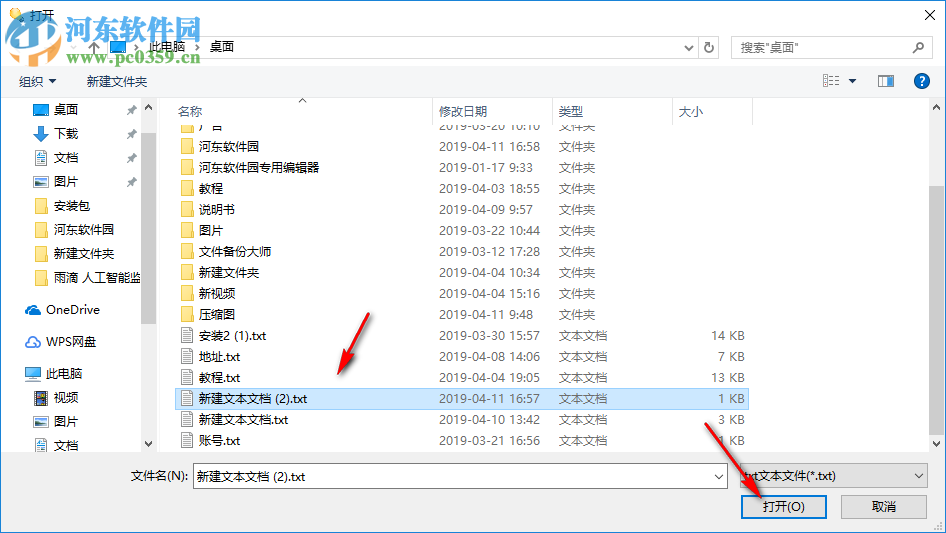Open the 组织 menu
This screenshot has height=533, width=946.
click(37, 81)
